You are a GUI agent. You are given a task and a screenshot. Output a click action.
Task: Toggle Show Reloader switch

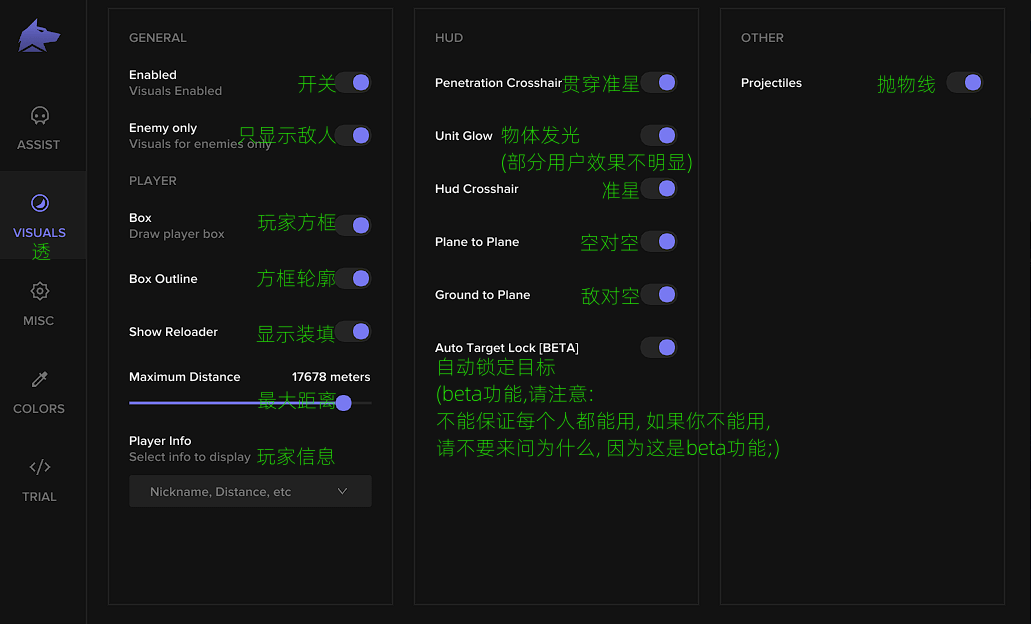click(353, 332)
